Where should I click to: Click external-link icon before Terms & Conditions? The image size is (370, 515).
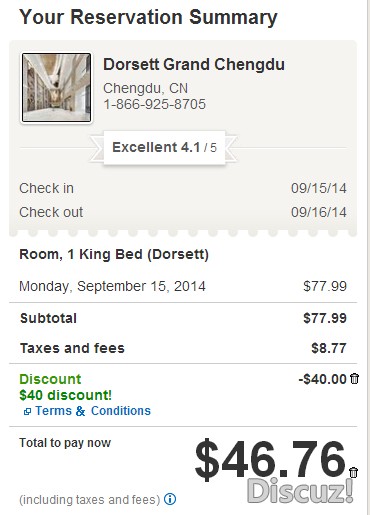coord(27,412)
